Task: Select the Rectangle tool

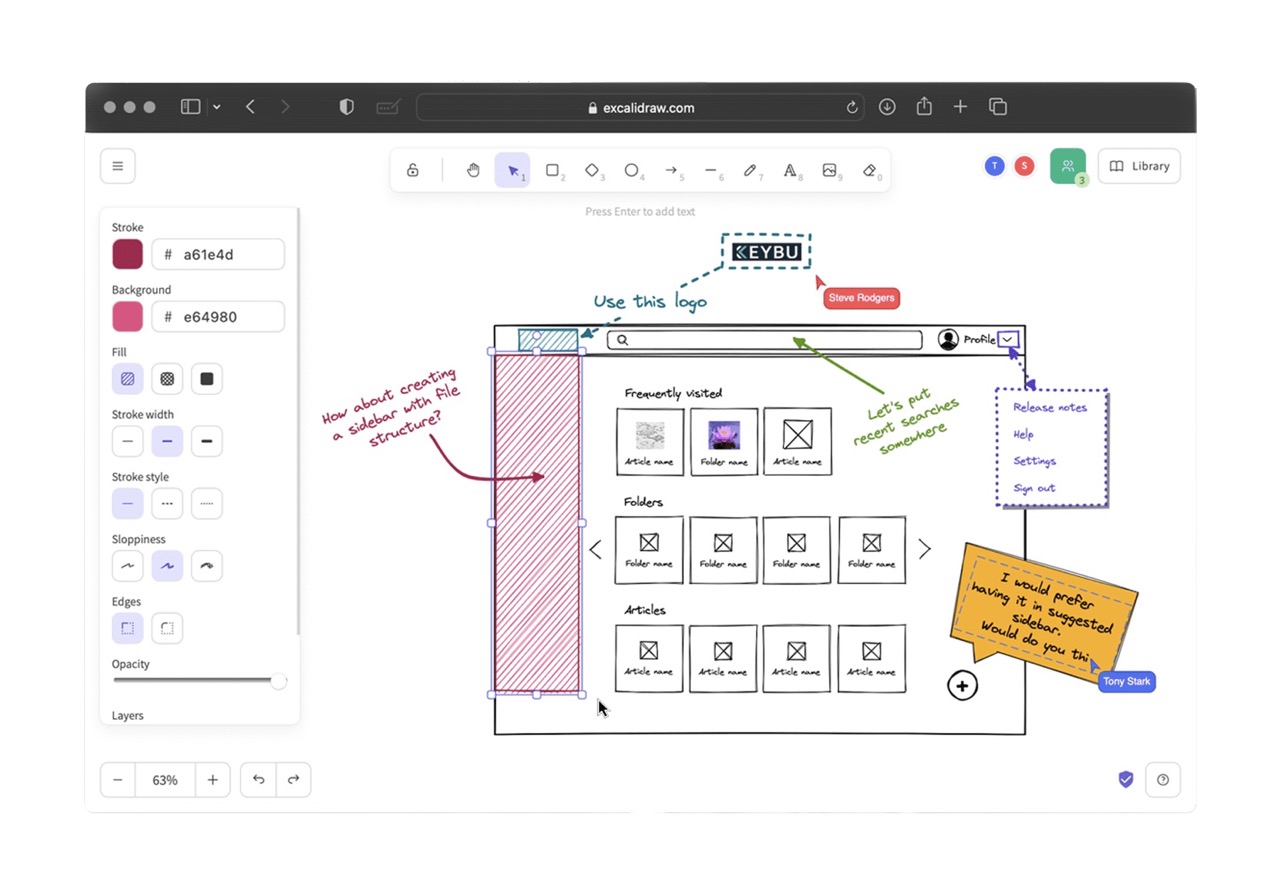Action: [x=552, y=170]
